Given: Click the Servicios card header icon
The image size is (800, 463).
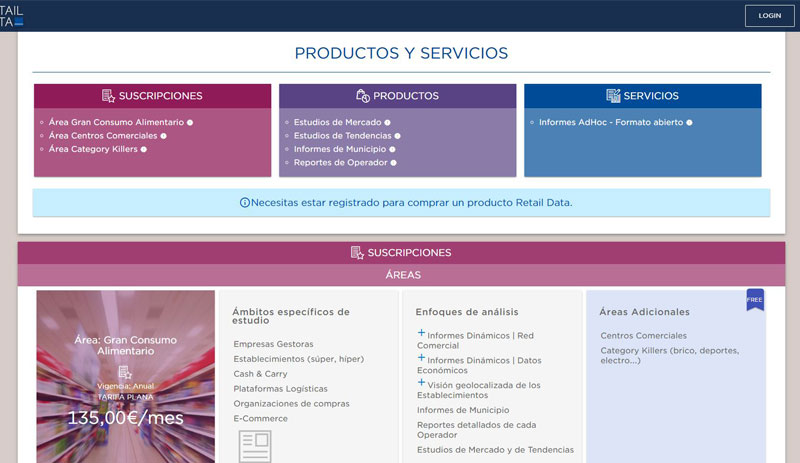Looking at the screenshot, I should [x=613, y=96].
